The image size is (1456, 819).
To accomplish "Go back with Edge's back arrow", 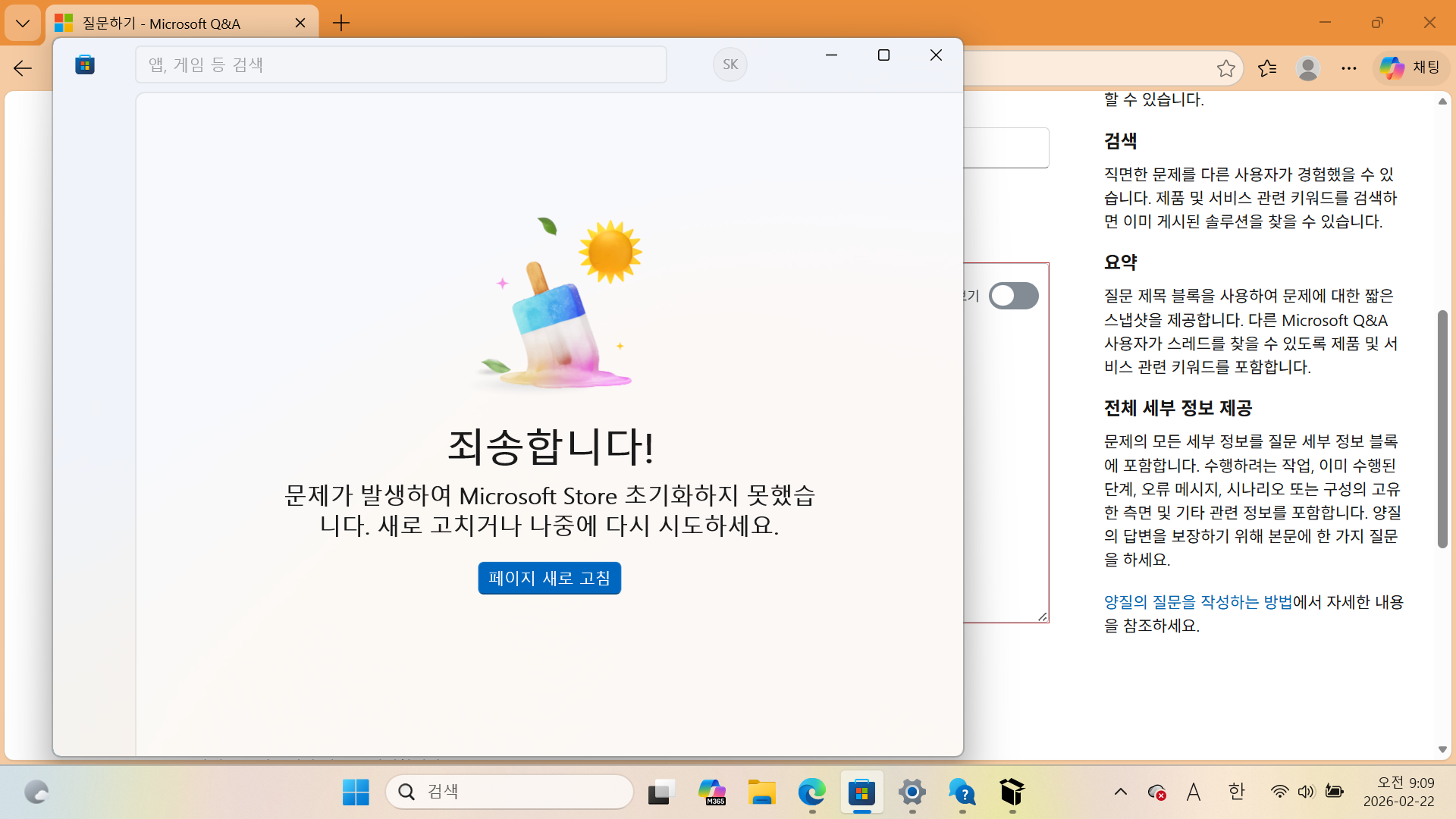I will (x=23, y=68).
